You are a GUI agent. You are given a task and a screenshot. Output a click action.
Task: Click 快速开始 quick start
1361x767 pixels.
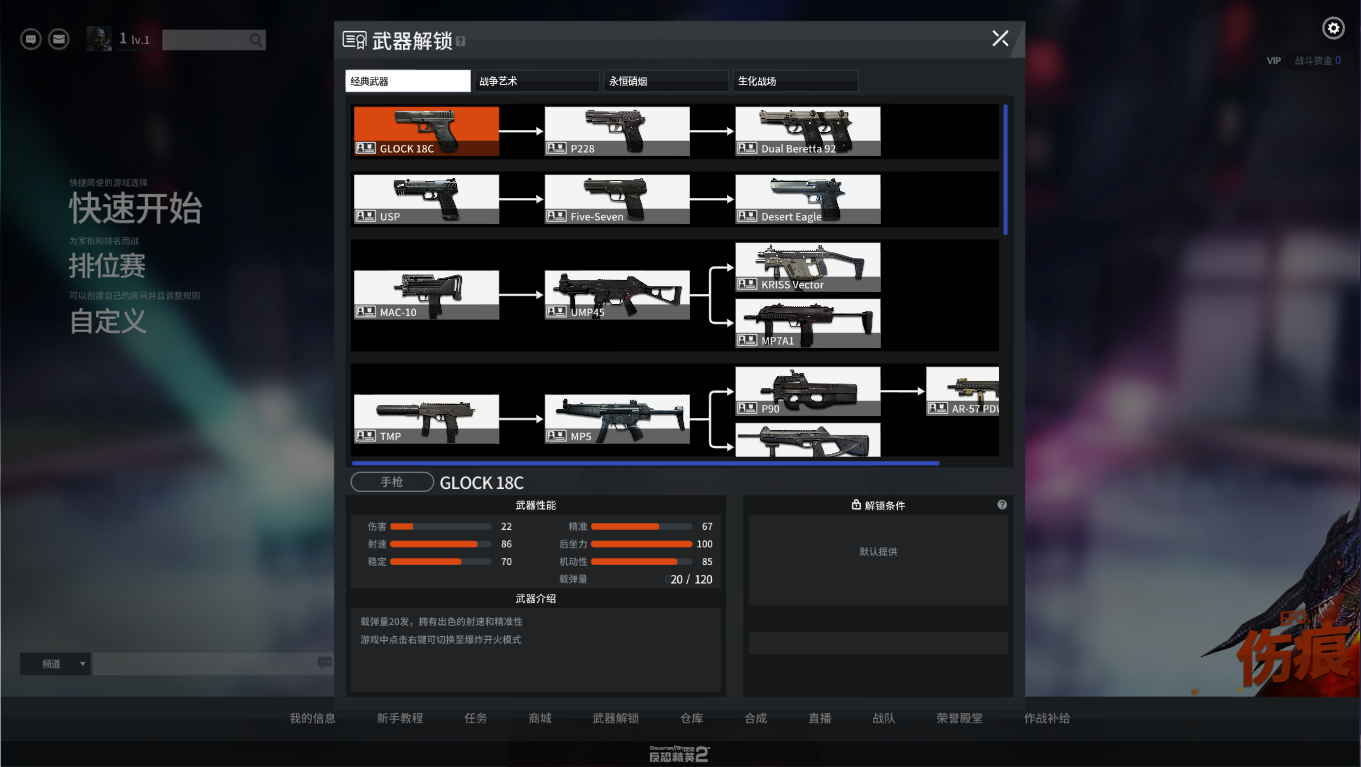[135, 208]
